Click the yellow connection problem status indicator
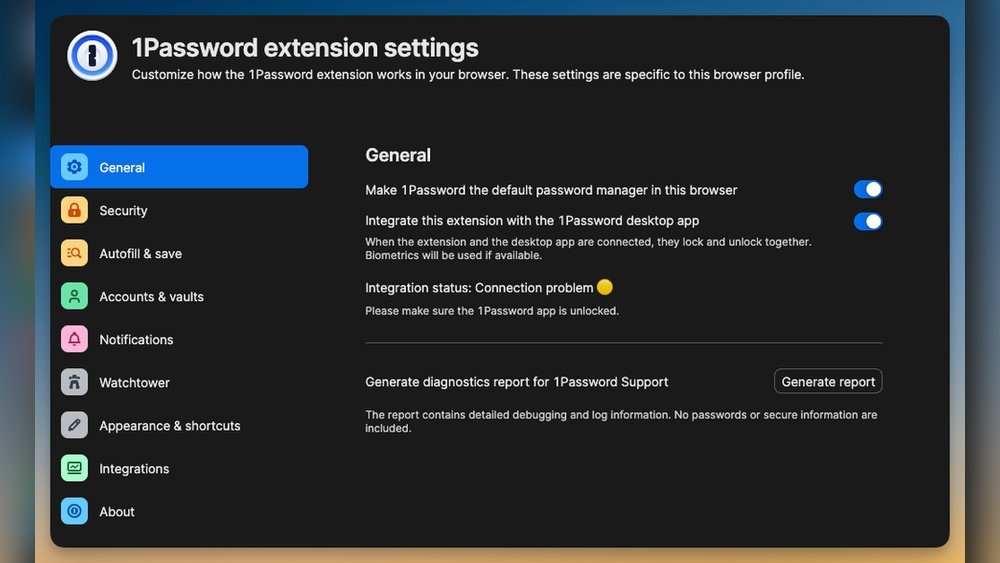Screen dimensions: 1000x563 tap(605, 288)
